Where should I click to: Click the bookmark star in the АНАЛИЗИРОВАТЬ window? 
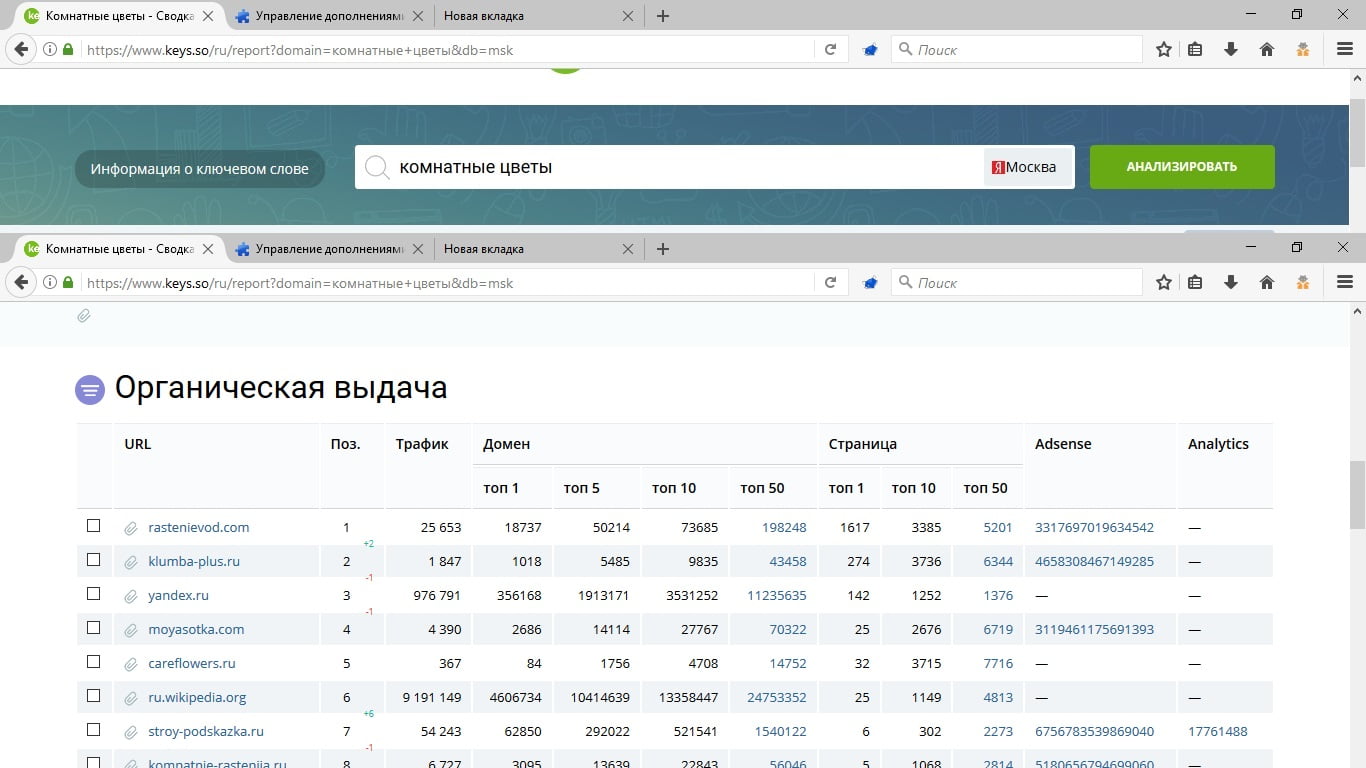pyautogui.click(x=1164, y=49)
